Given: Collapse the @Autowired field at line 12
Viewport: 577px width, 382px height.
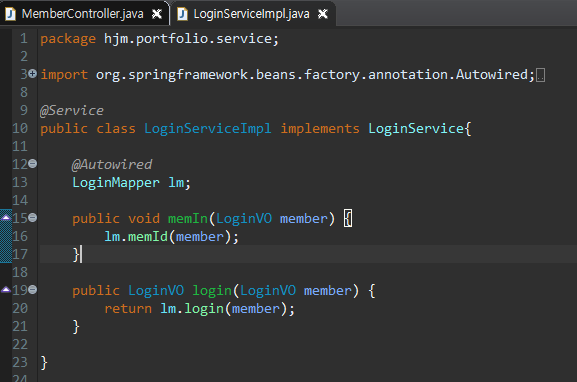Looking at the screenshot, I should tap(32, 163).
